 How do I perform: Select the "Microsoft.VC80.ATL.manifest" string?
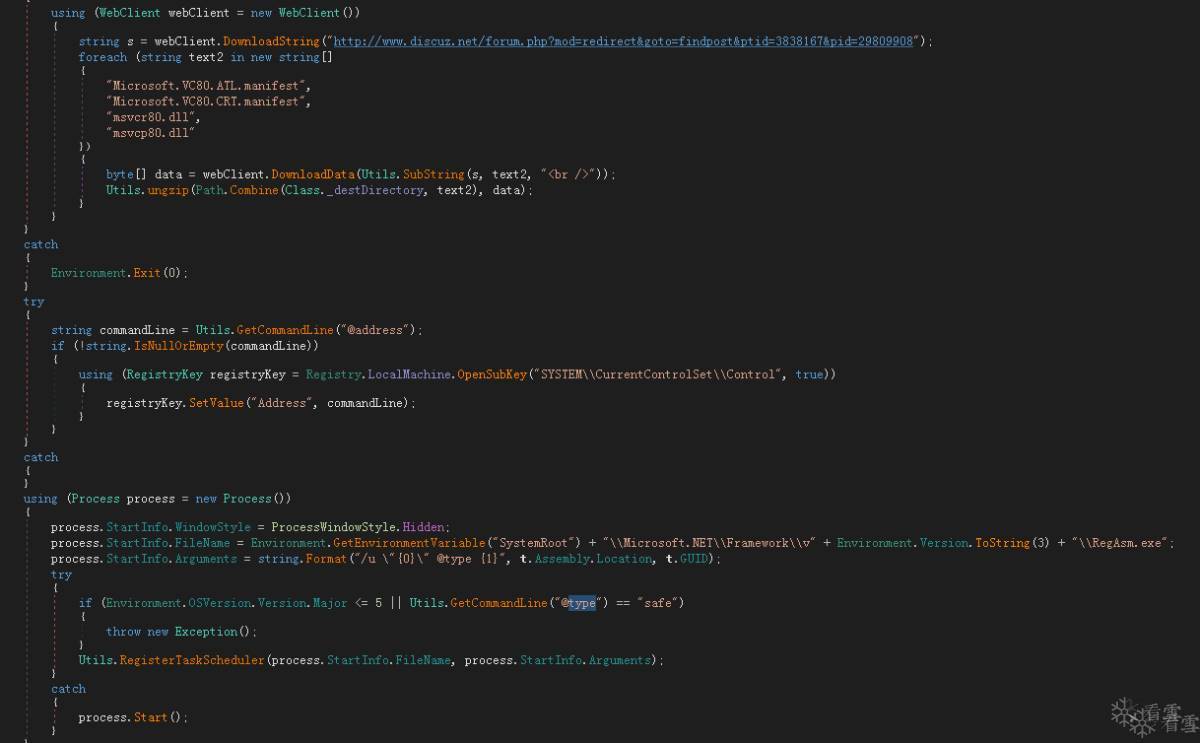(x=207, y=86)
